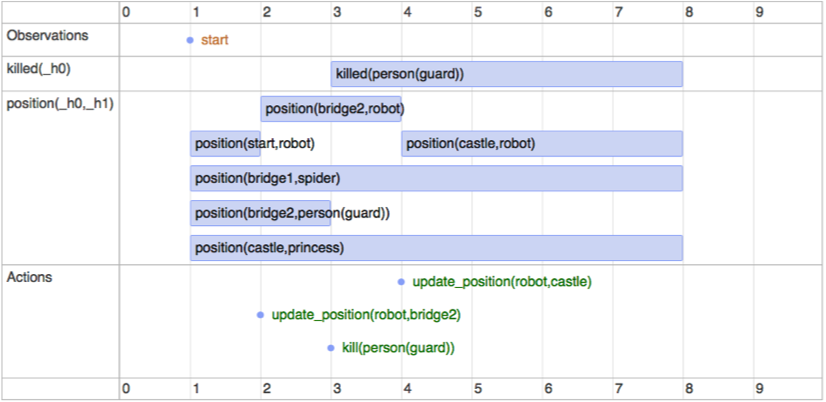Image resolution: width=826 pixels, height=402 pixels.
Task: Click the orange start observation text
Action: [x=214, y=40]
